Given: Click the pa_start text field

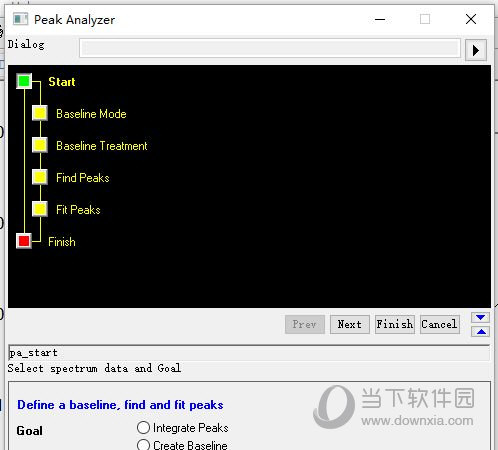Looking at the screenshot, I should [x=249, y=353].
